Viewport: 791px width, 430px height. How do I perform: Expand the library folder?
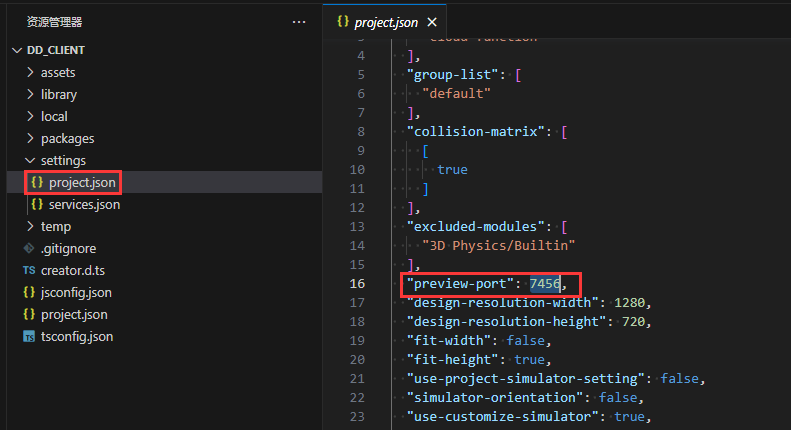(30, 94)
